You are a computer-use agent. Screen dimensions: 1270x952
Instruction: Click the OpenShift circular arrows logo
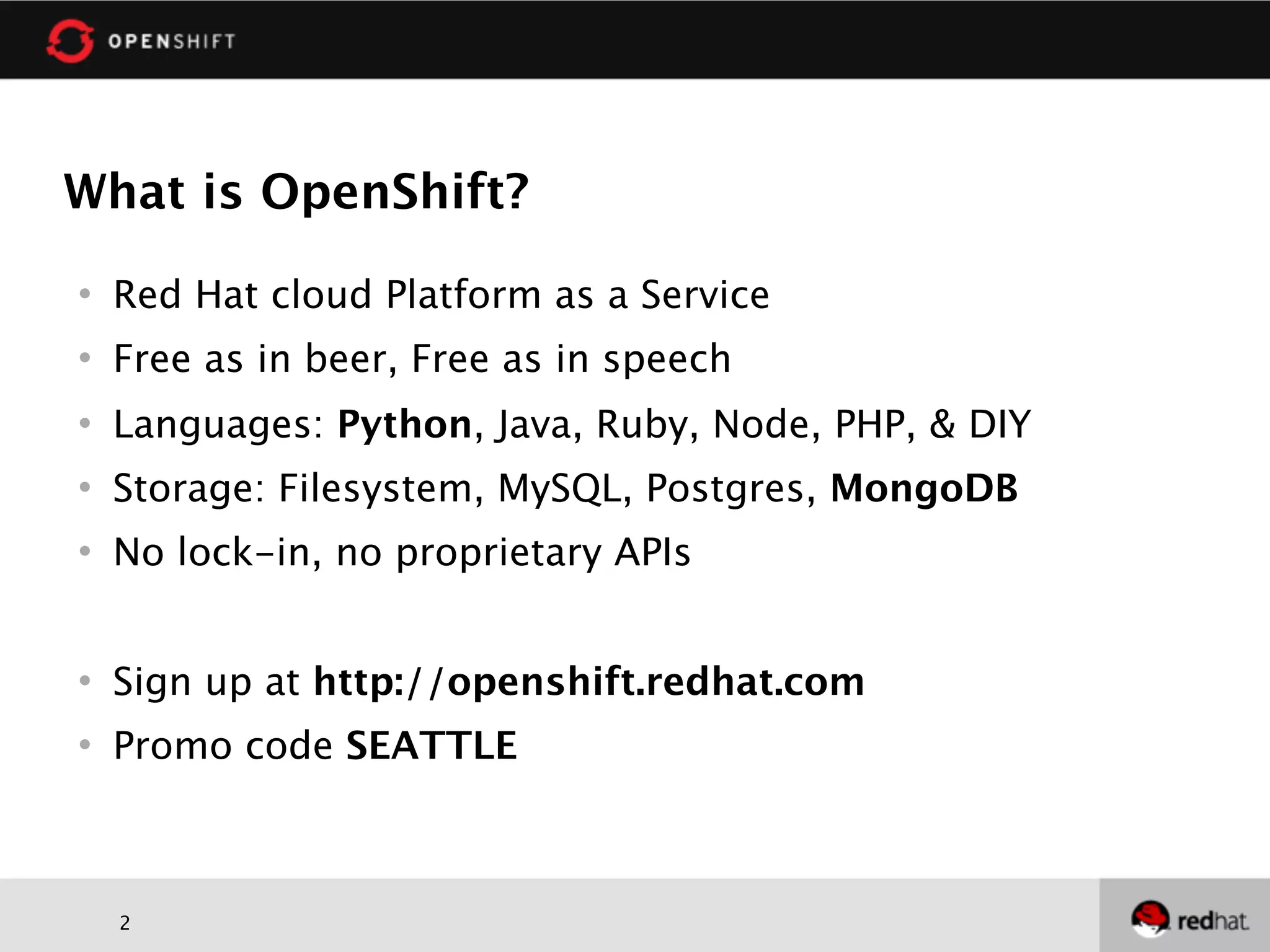(70, 41)
